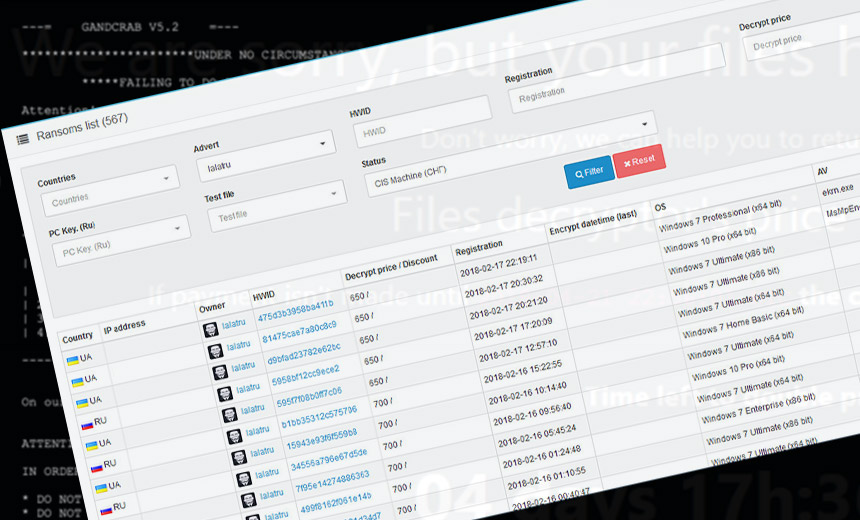This screenshot has height=520, width=860.
Task: Click owner avatar in row b1bb35312c575706
Action: click(234, 436)
